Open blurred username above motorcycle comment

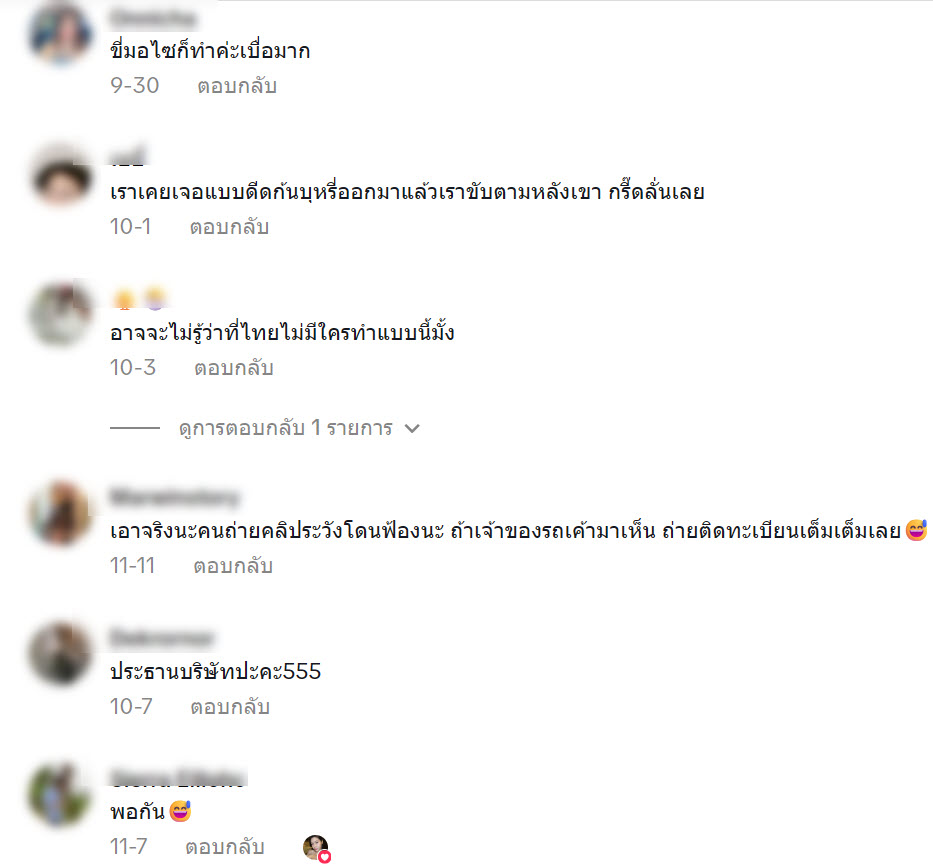click(153, 18)
